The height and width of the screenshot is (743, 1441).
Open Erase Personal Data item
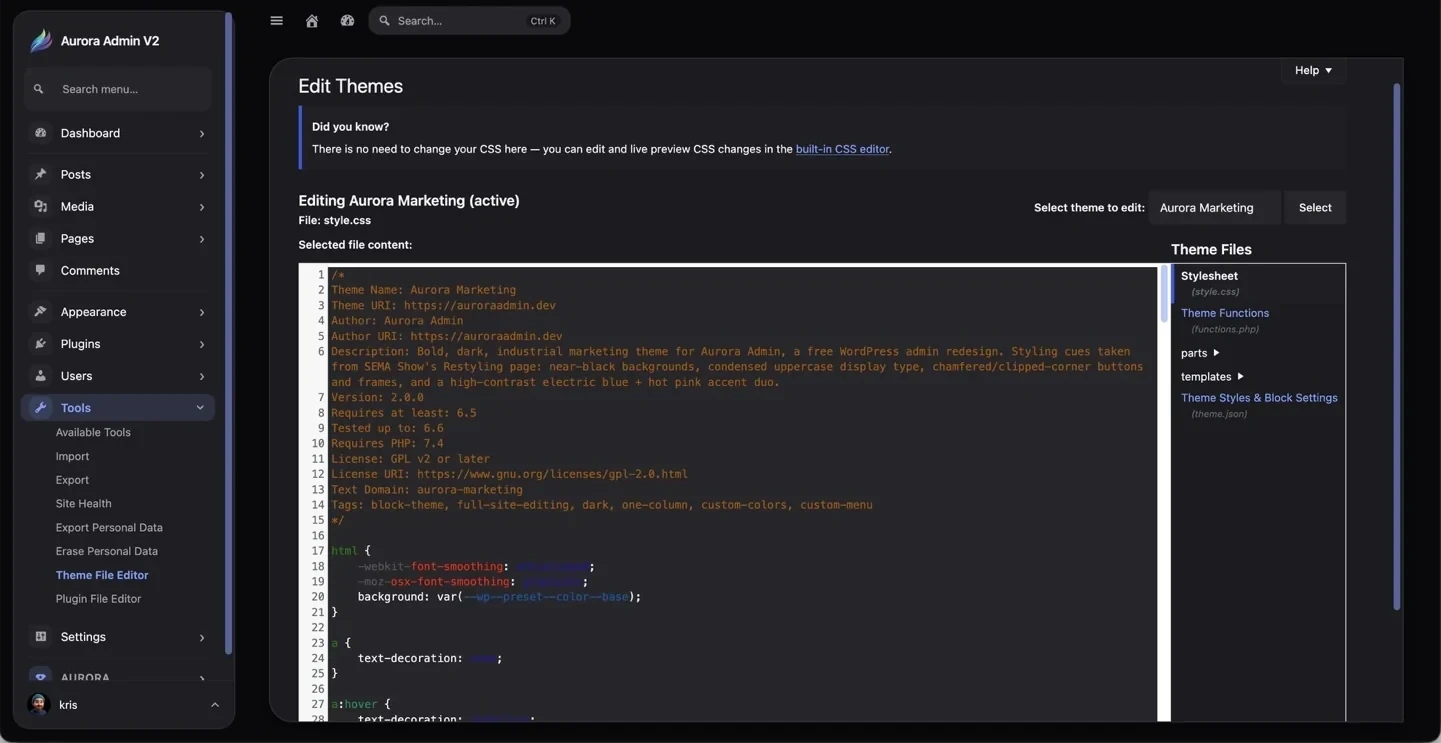pyautogui.click(x=106, y=551)
